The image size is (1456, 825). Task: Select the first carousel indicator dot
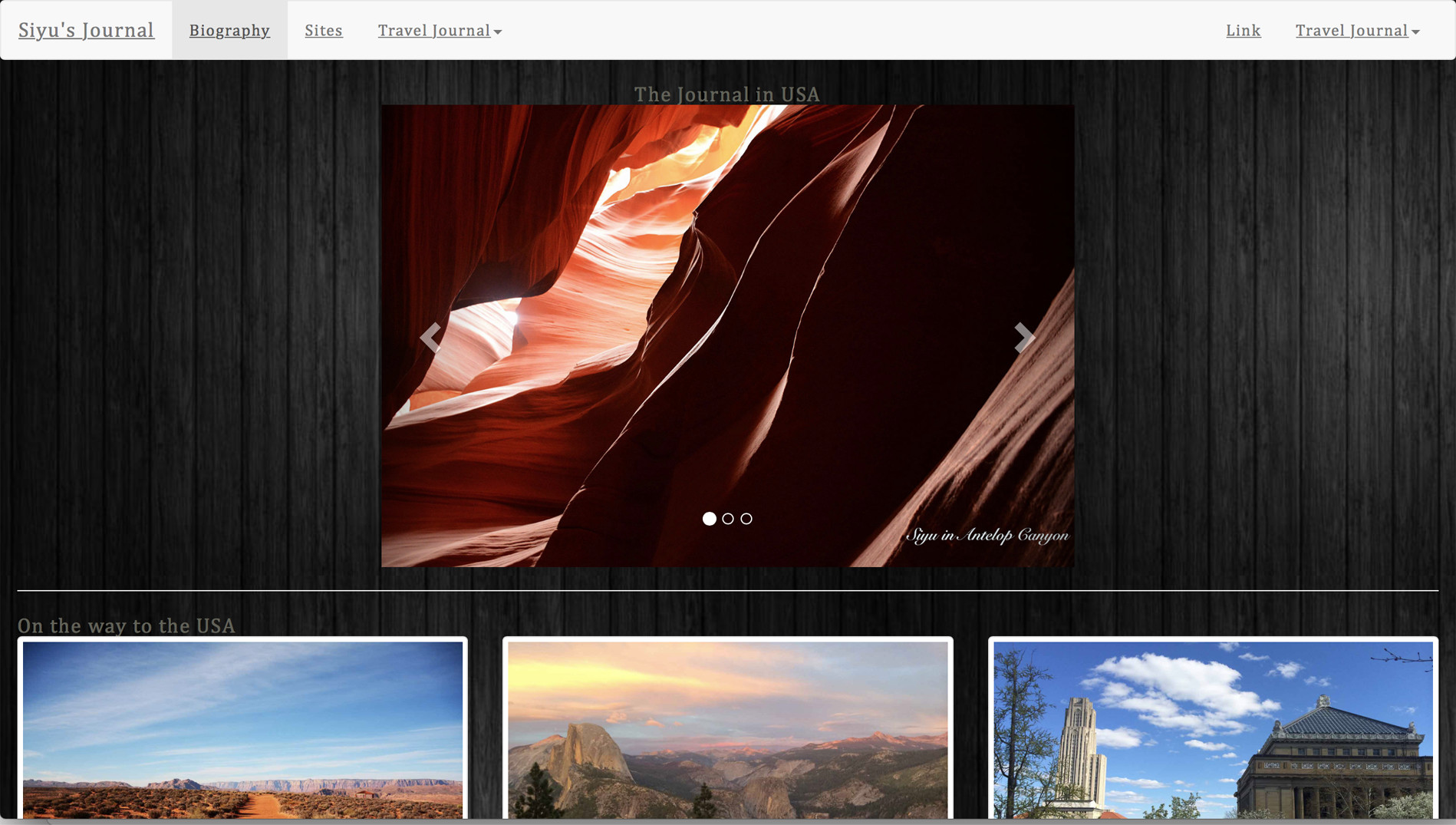tap(710, 519)
